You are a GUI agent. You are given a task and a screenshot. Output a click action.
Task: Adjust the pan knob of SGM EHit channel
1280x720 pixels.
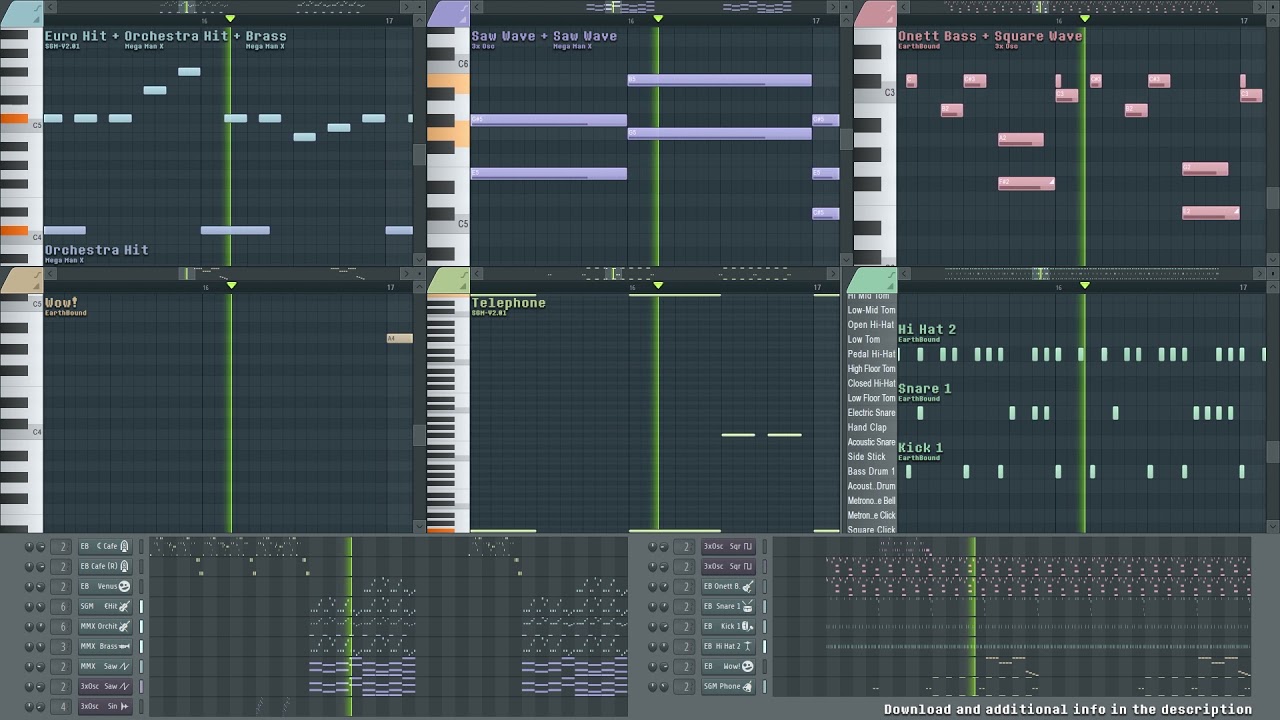(28, 606)
